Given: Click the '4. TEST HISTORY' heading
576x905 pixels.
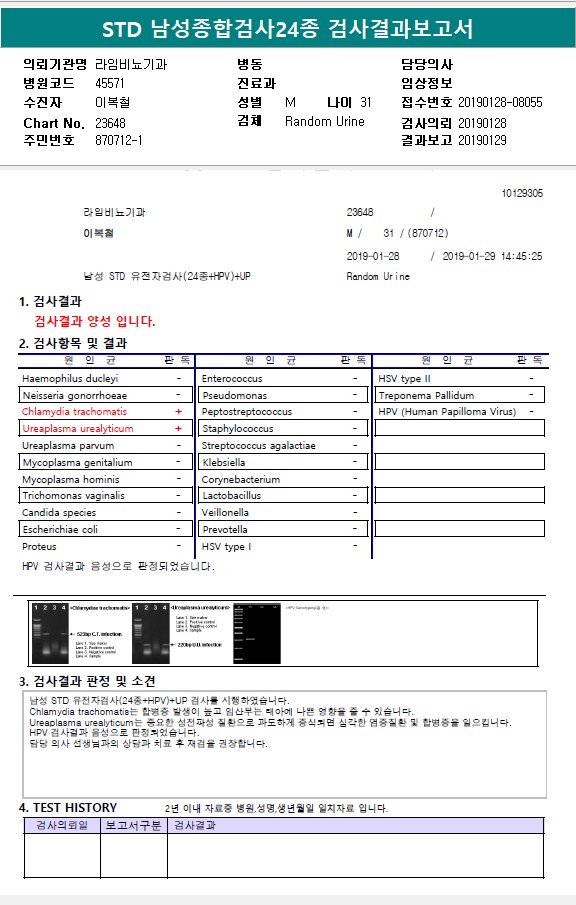Looking at the screenshot, I should click(x=68, y=807).
